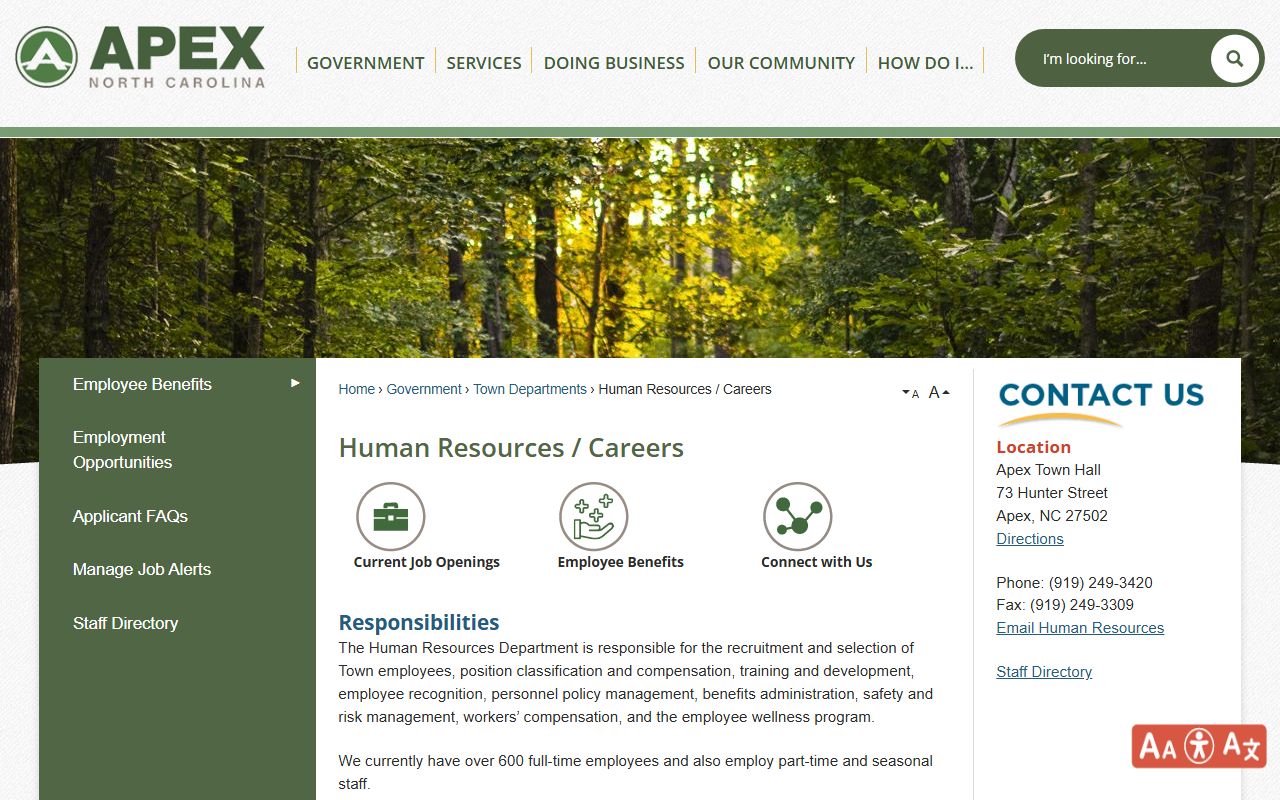Open the Services navigation menu
This screenshot has height=800, width=1280.
point(484,62)
